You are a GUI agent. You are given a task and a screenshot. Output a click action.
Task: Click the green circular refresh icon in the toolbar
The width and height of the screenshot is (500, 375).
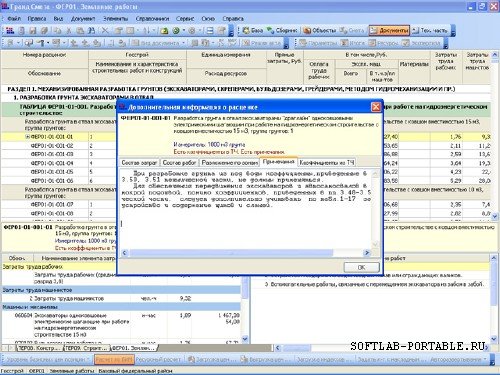coord(176,31)
